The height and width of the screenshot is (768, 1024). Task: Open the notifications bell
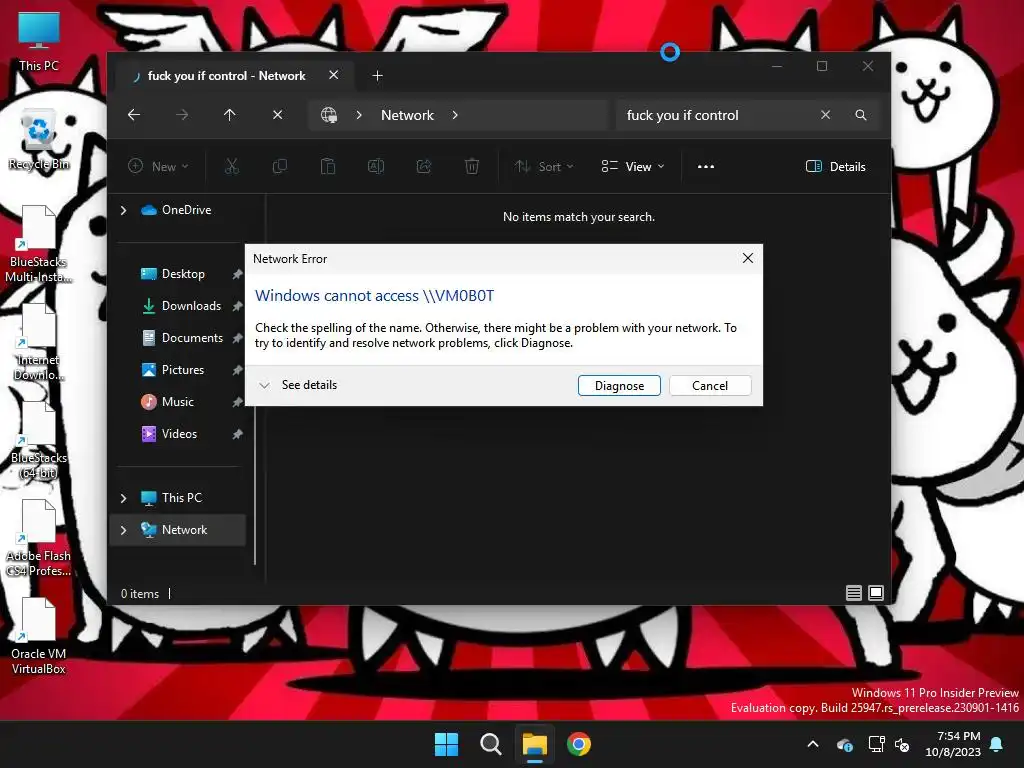(997, 744)
